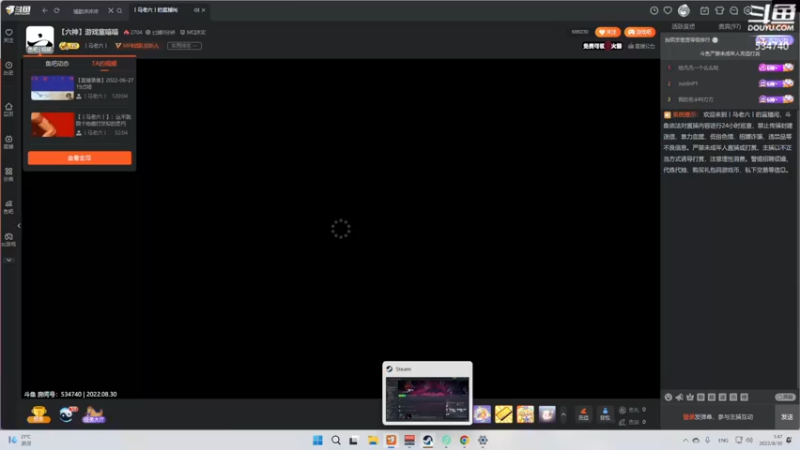Viewport: 800px width, 450px height.
Task: Mute the live room tab via speaker icon
Action: 196,10
